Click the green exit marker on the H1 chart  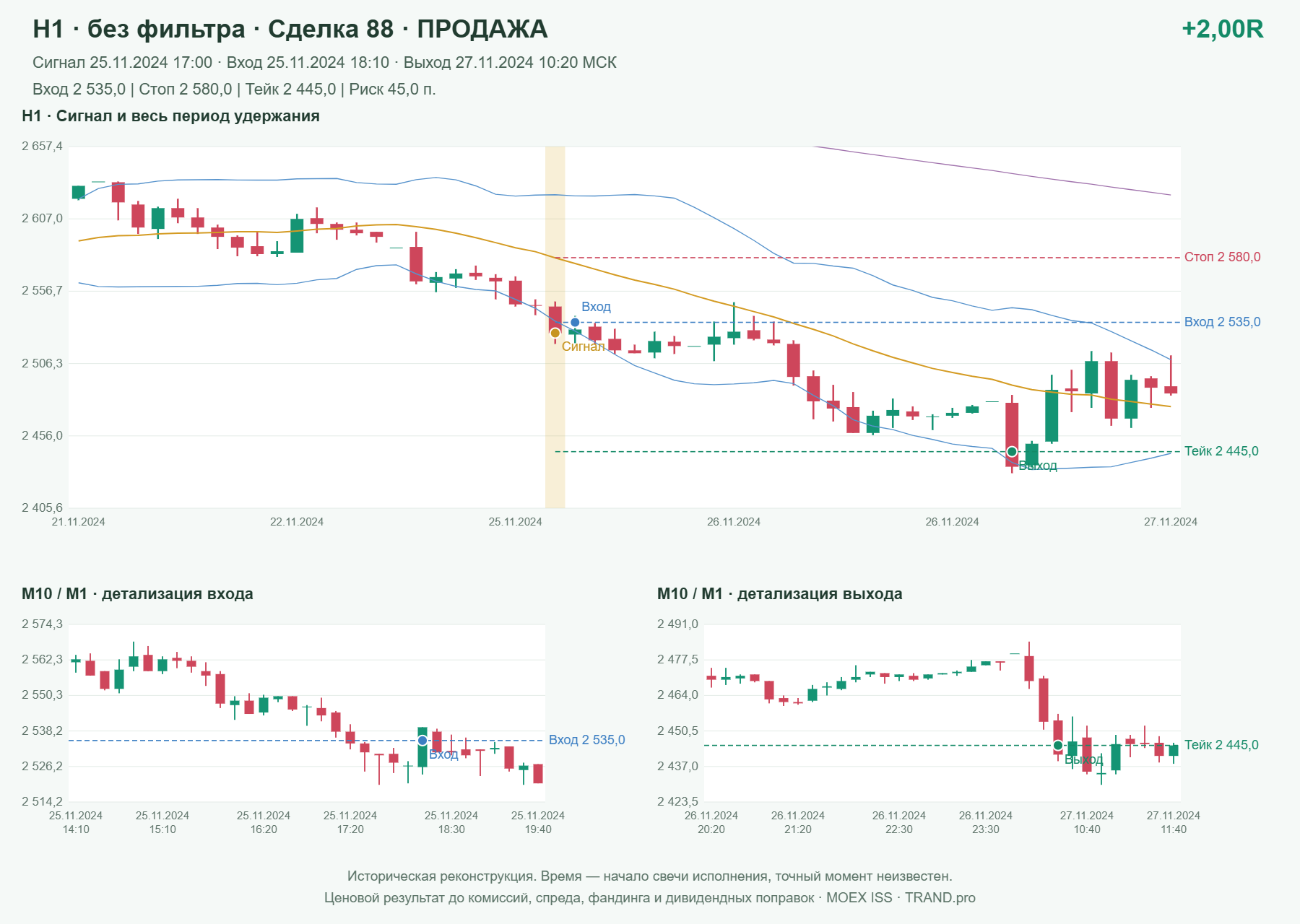(1012, 452)
